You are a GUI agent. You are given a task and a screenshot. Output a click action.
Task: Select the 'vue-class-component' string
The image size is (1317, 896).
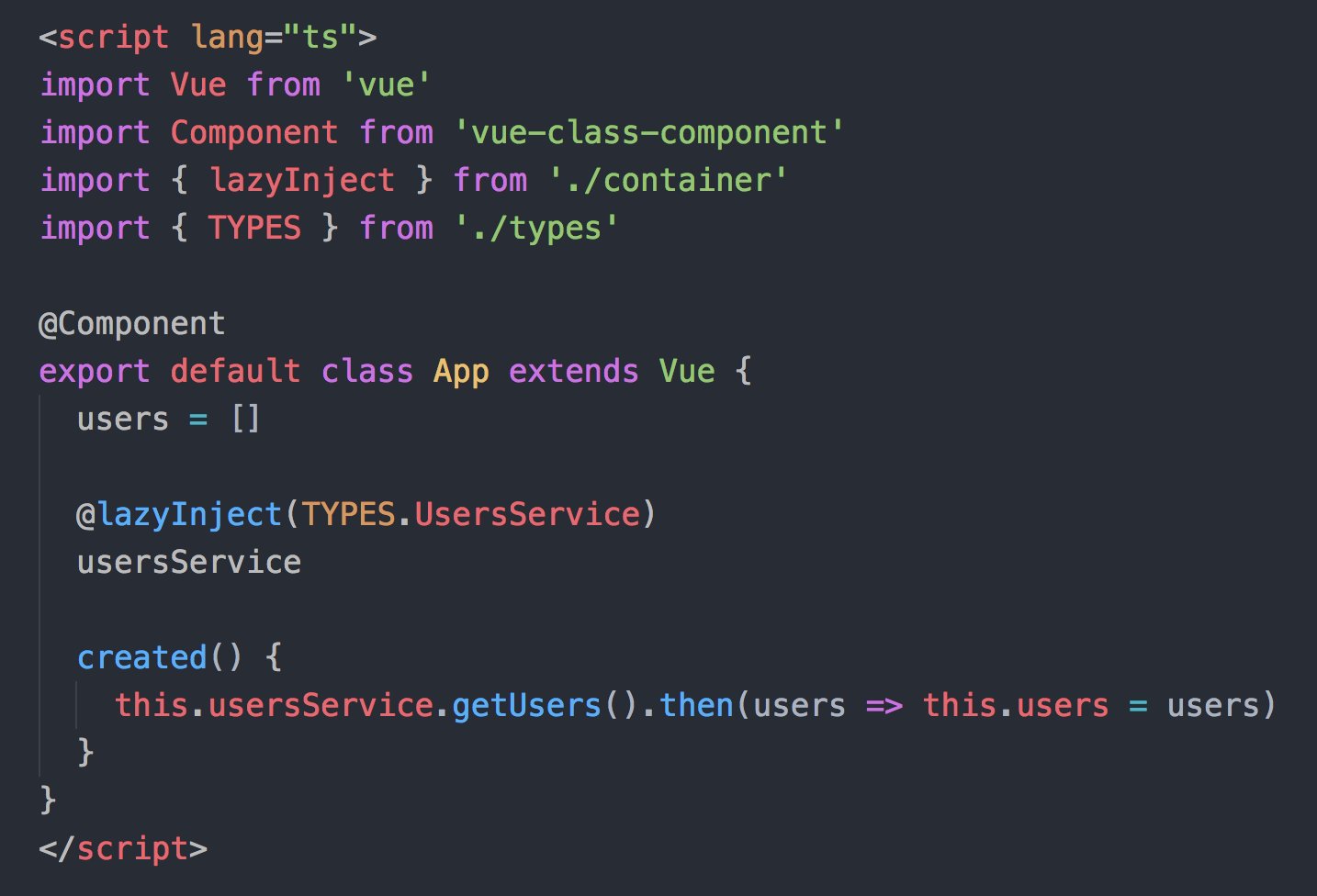coord(649,133)
